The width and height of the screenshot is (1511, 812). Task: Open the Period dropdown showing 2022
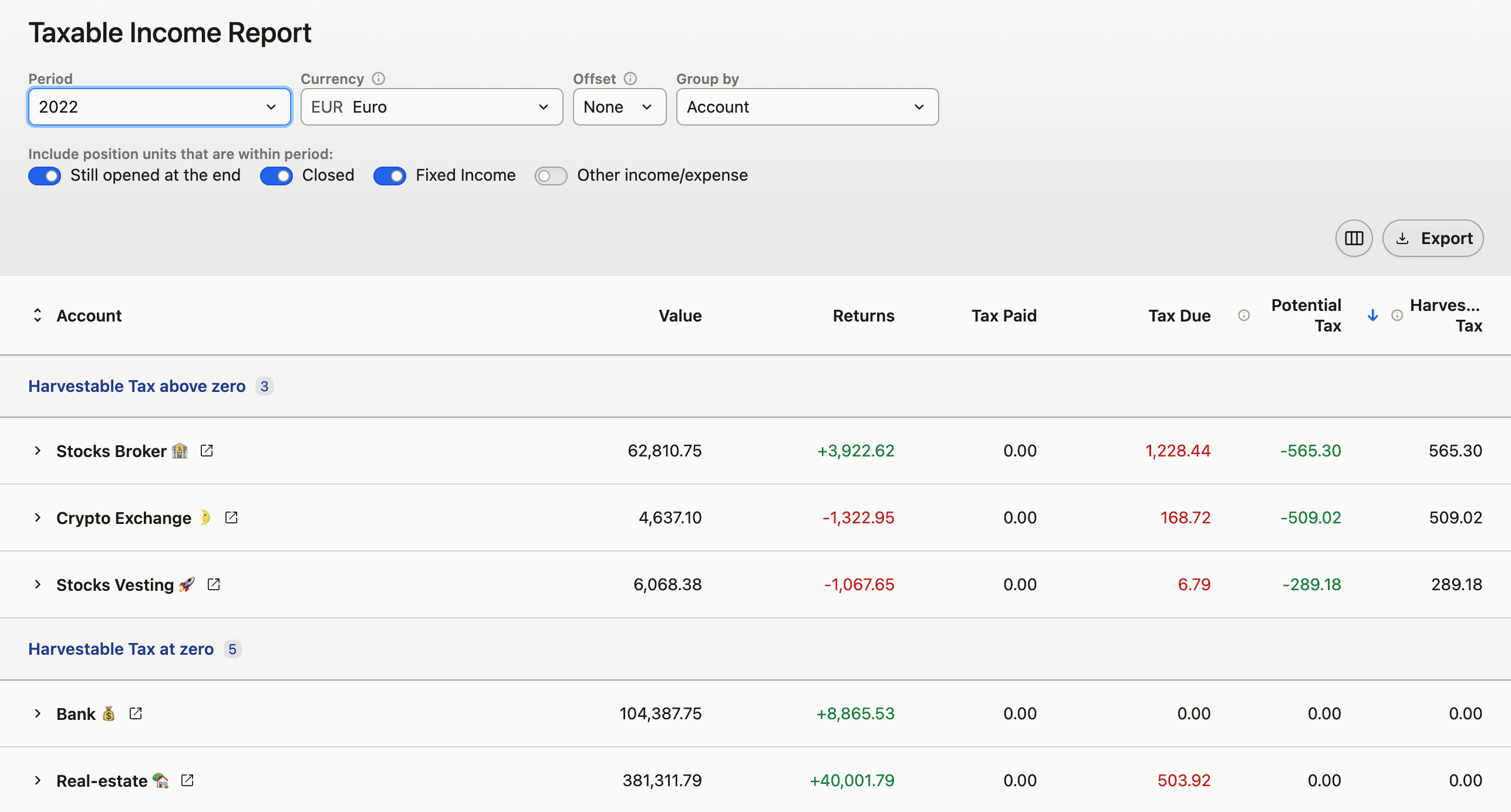click(x=159, y=107)
